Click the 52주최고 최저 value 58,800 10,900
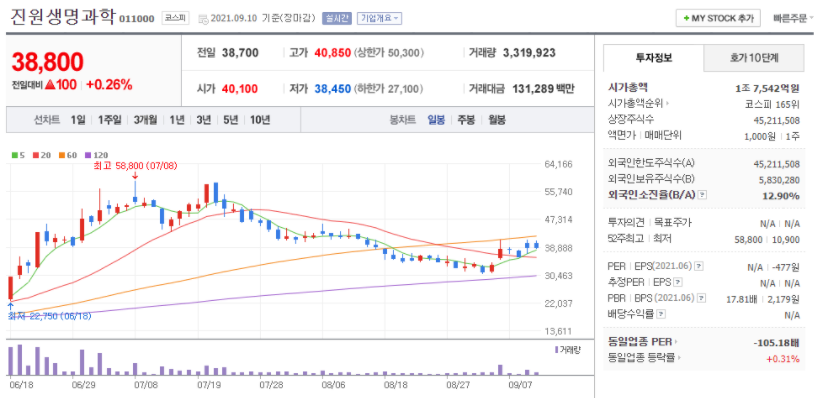 point(766,239)
